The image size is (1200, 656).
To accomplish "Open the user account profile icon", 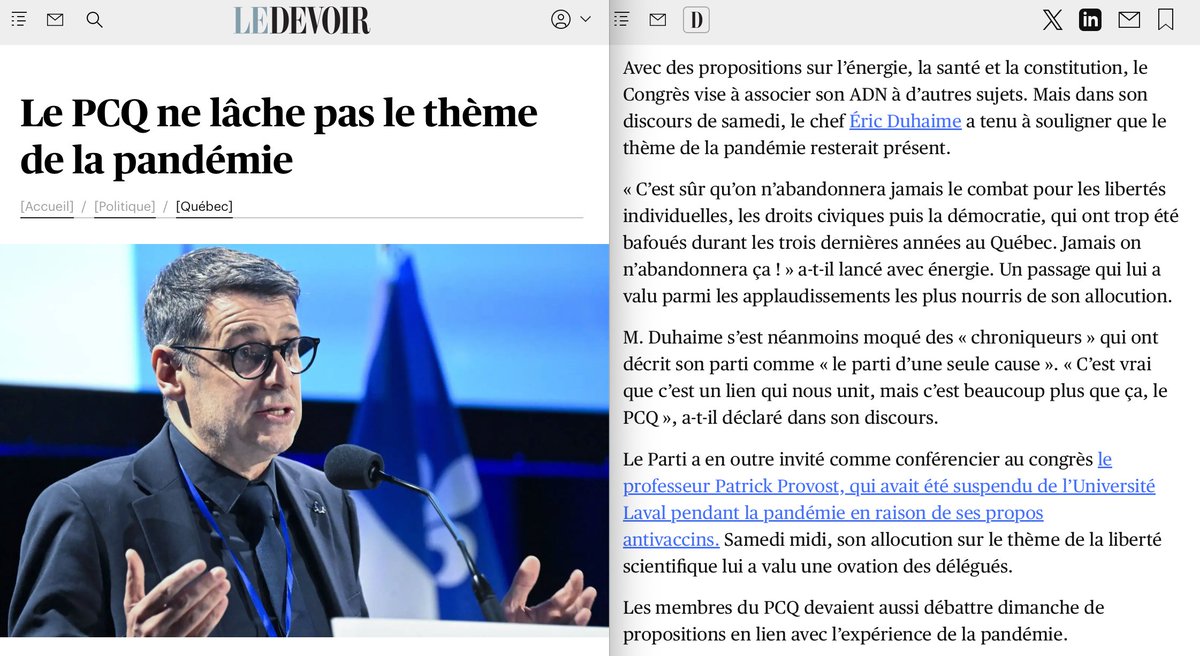I will (561, 19).
